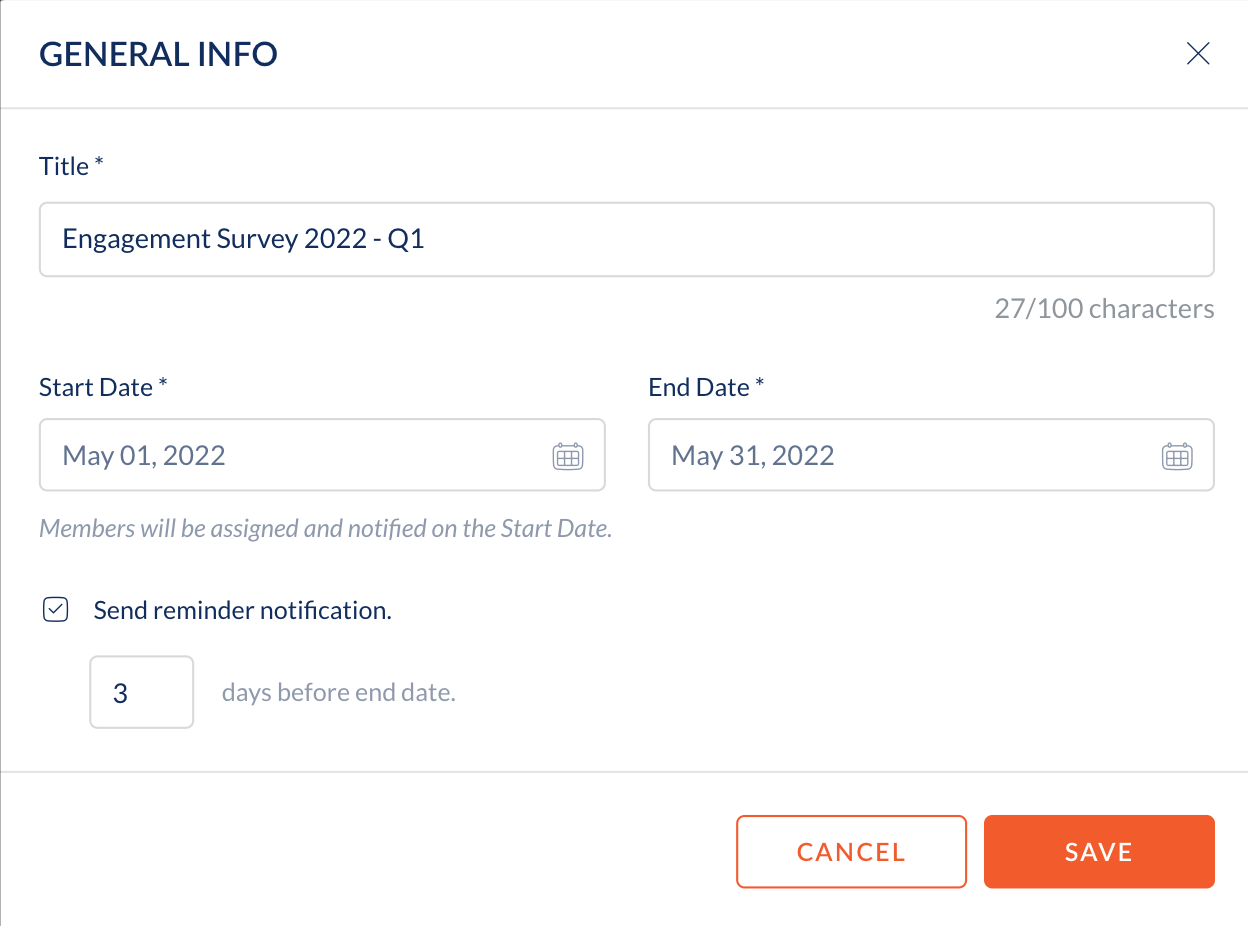Focus the Title input field
Screen dimensions: 1248x926
[x=627, y=240]
